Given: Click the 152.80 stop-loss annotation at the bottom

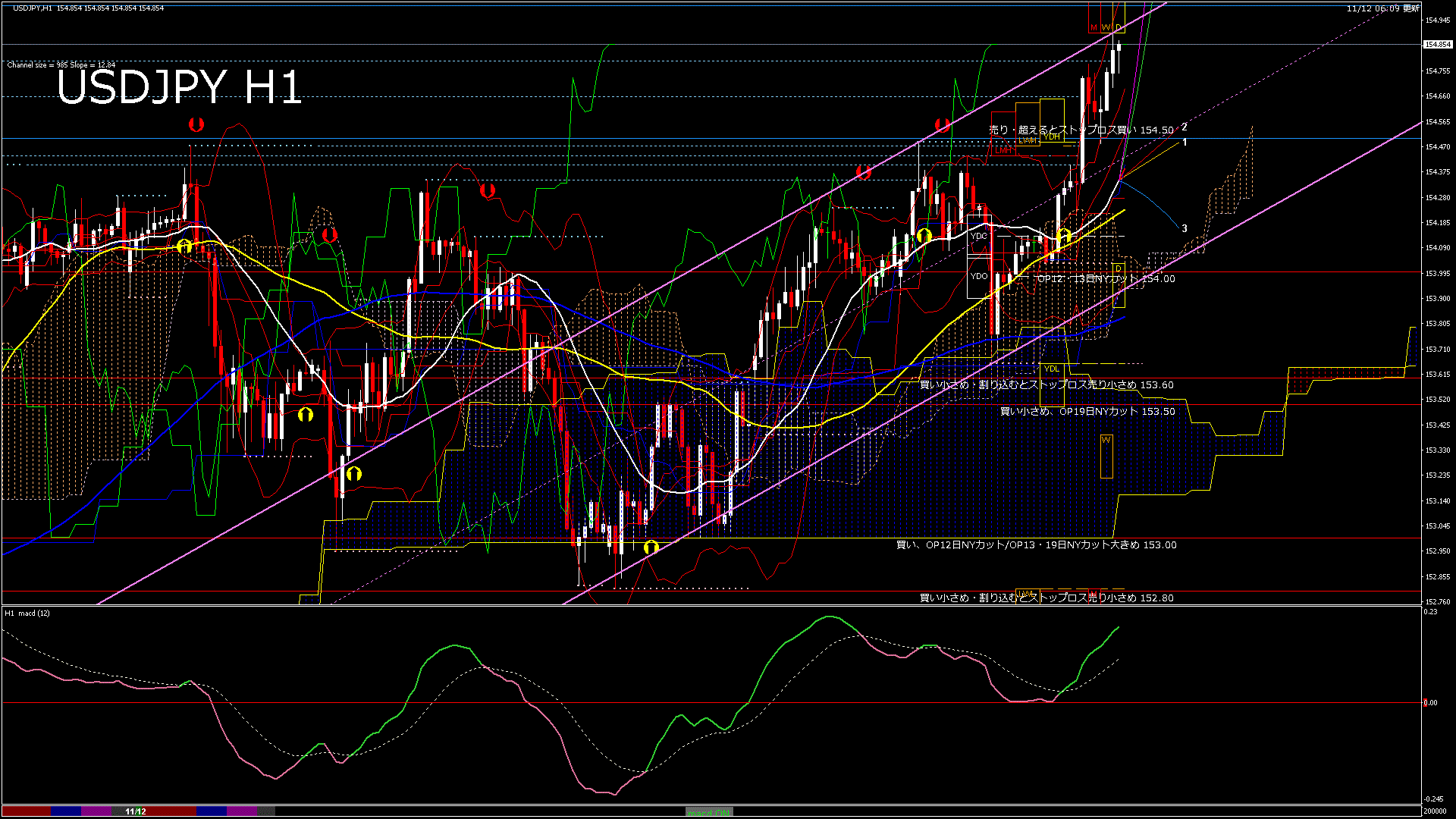Looking at the screenshot, I should (1046, 598).
